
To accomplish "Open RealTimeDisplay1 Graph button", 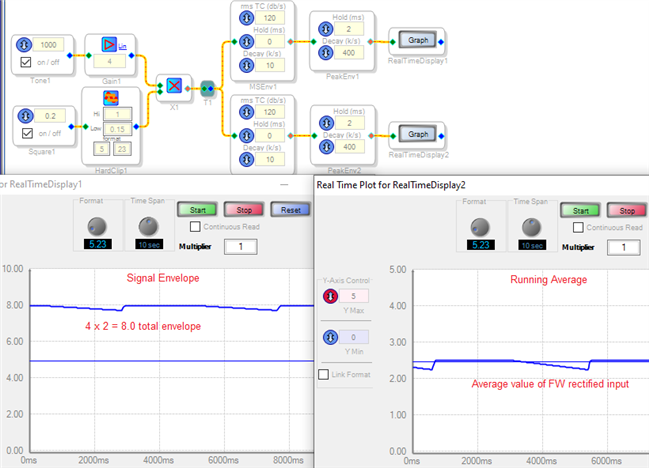I will click(418, 40).
